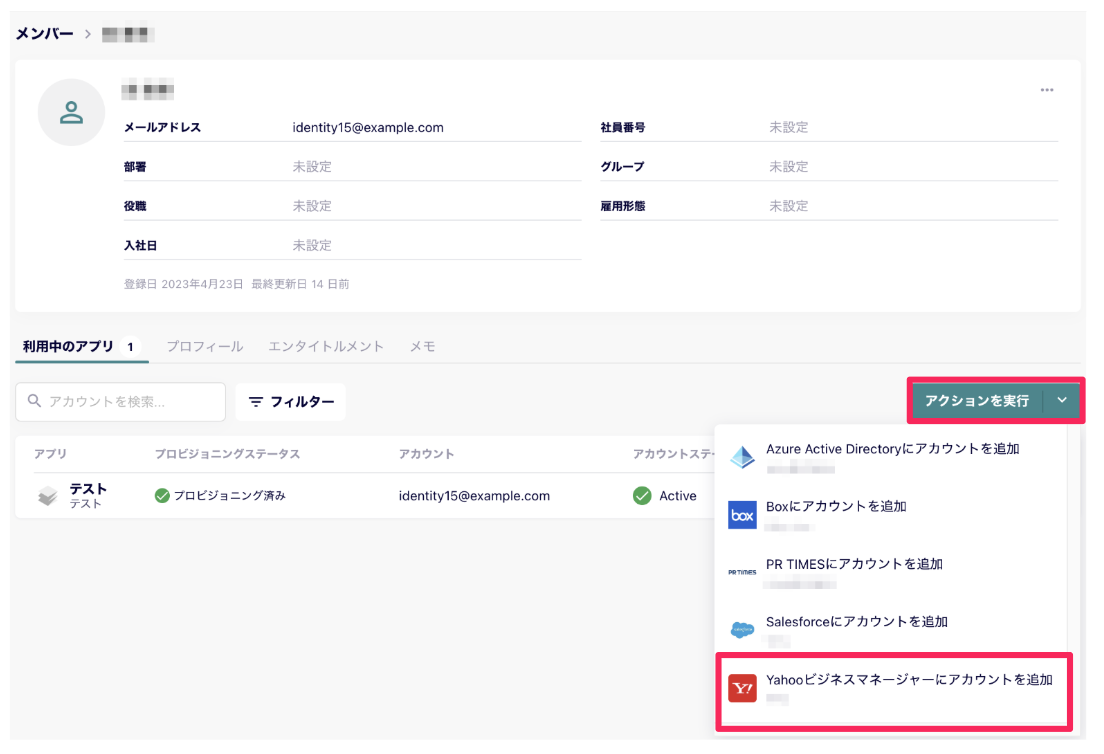The image size is (1104, 754).
Task: Switch to the メモ tab
Action: coord(422,346)
